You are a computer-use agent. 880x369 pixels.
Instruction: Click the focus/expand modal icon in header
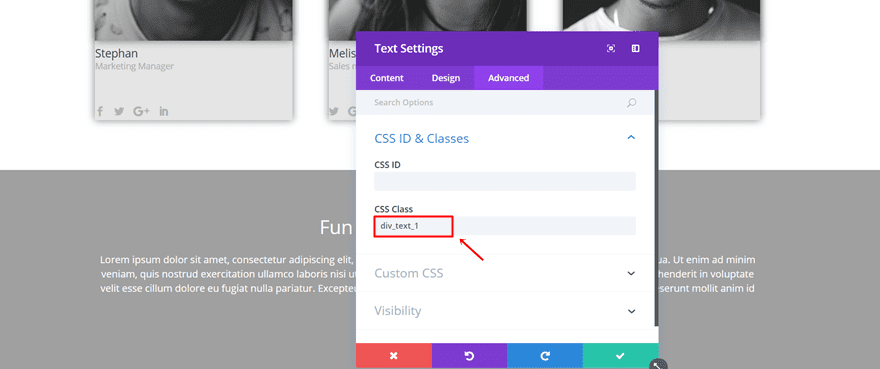point(611,49)
